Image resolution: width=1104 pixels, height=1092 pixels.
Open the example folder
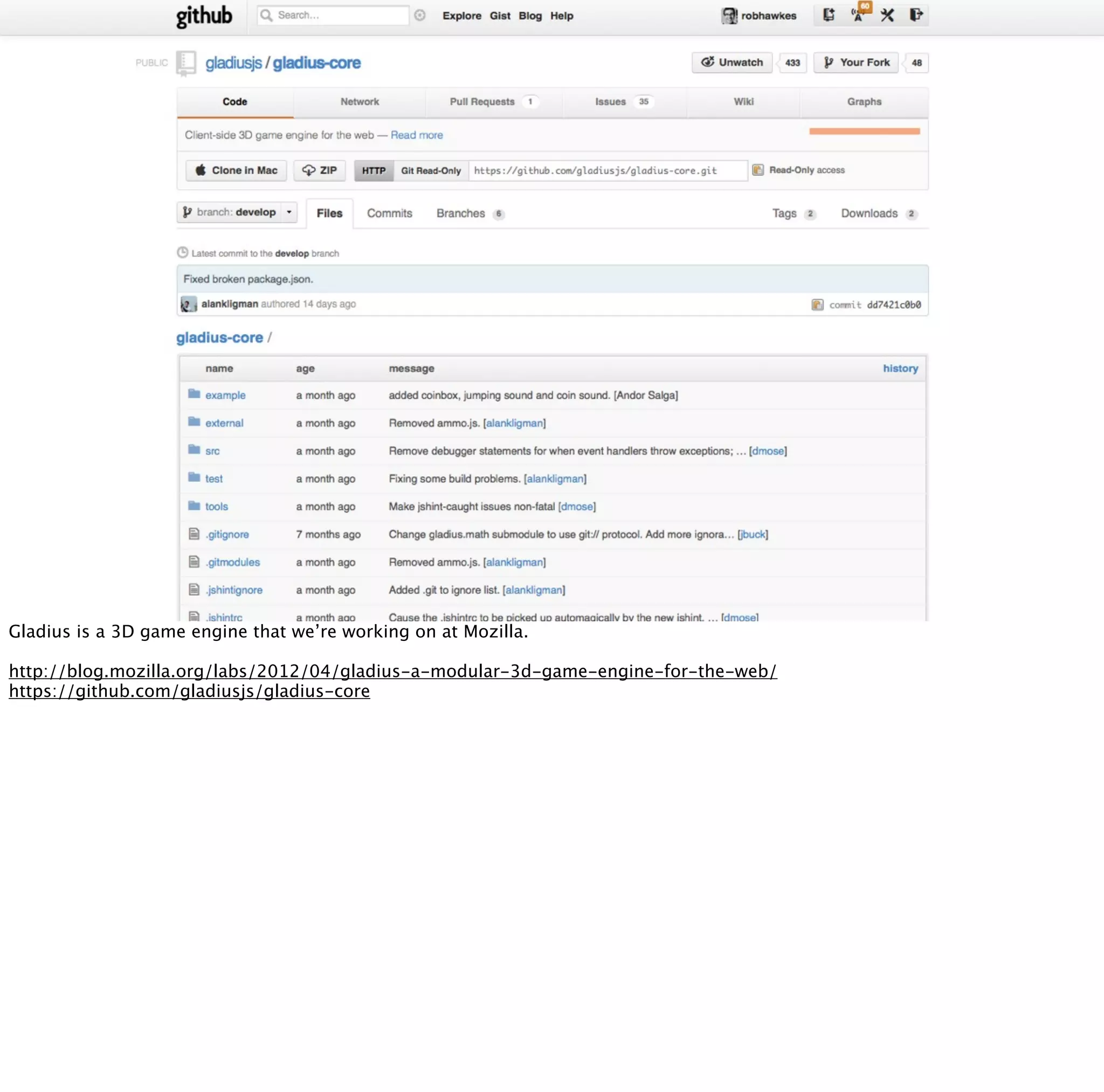(x=225, y=396)
